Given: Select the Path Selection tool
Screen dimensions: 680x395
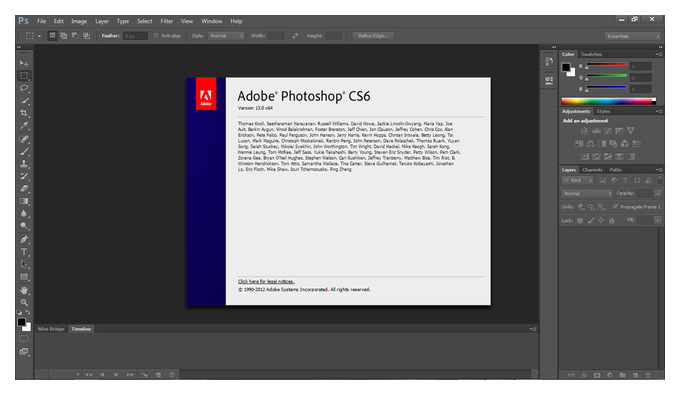Looking at the screenshot, I should (24, 264).
